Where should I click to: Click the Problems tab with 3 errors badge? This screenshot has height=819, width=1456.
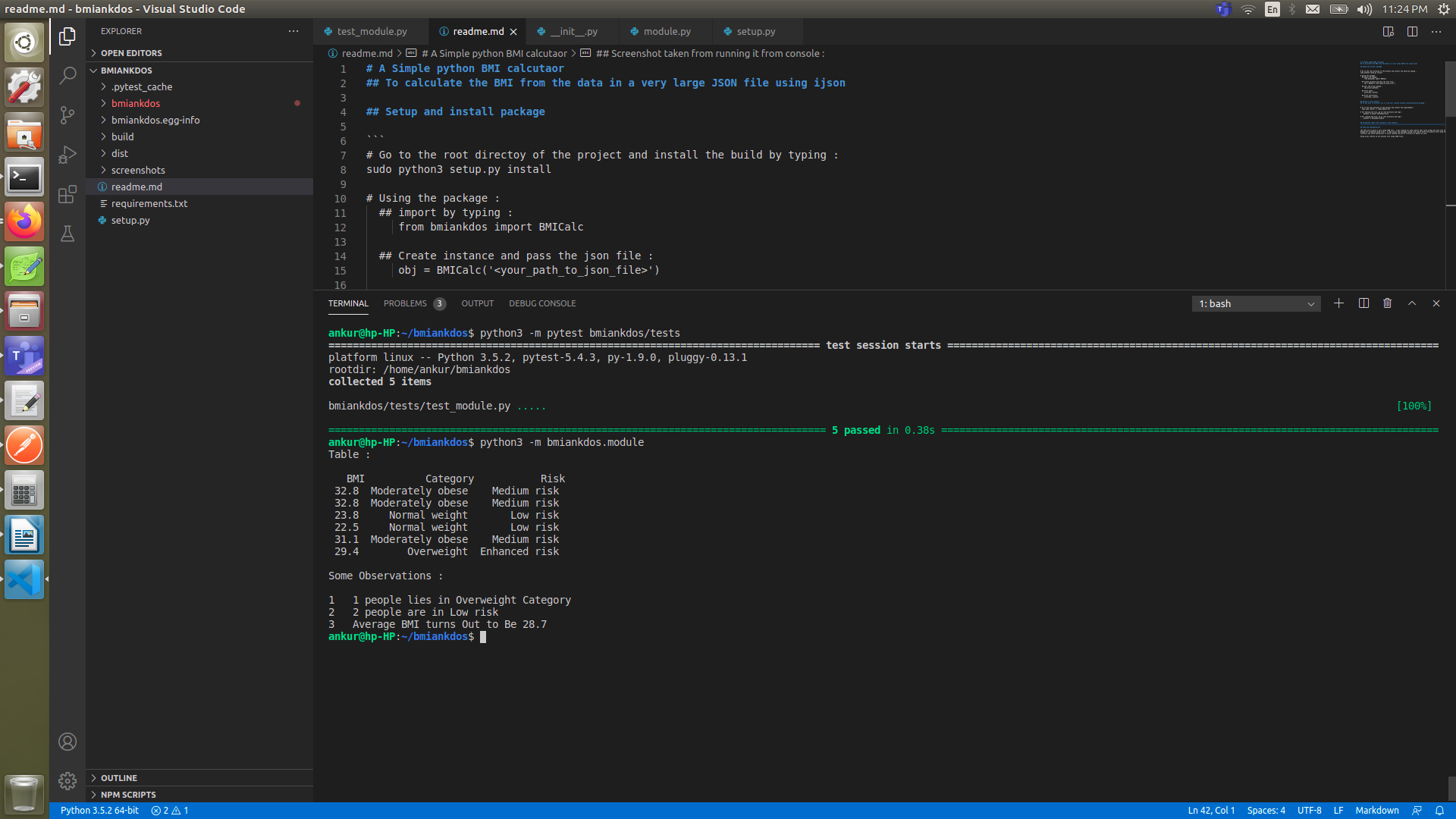coord(413,303)
